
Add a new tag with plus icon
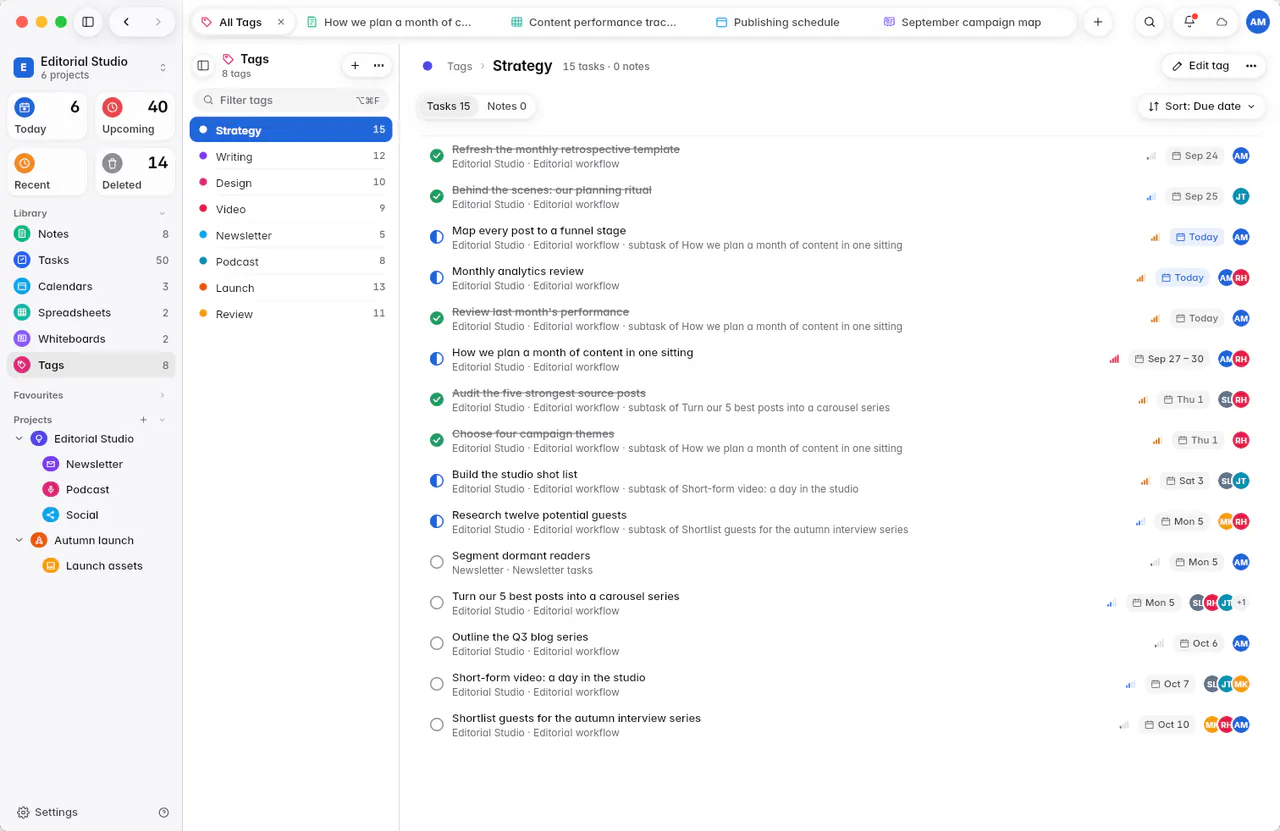pos(355,65)
